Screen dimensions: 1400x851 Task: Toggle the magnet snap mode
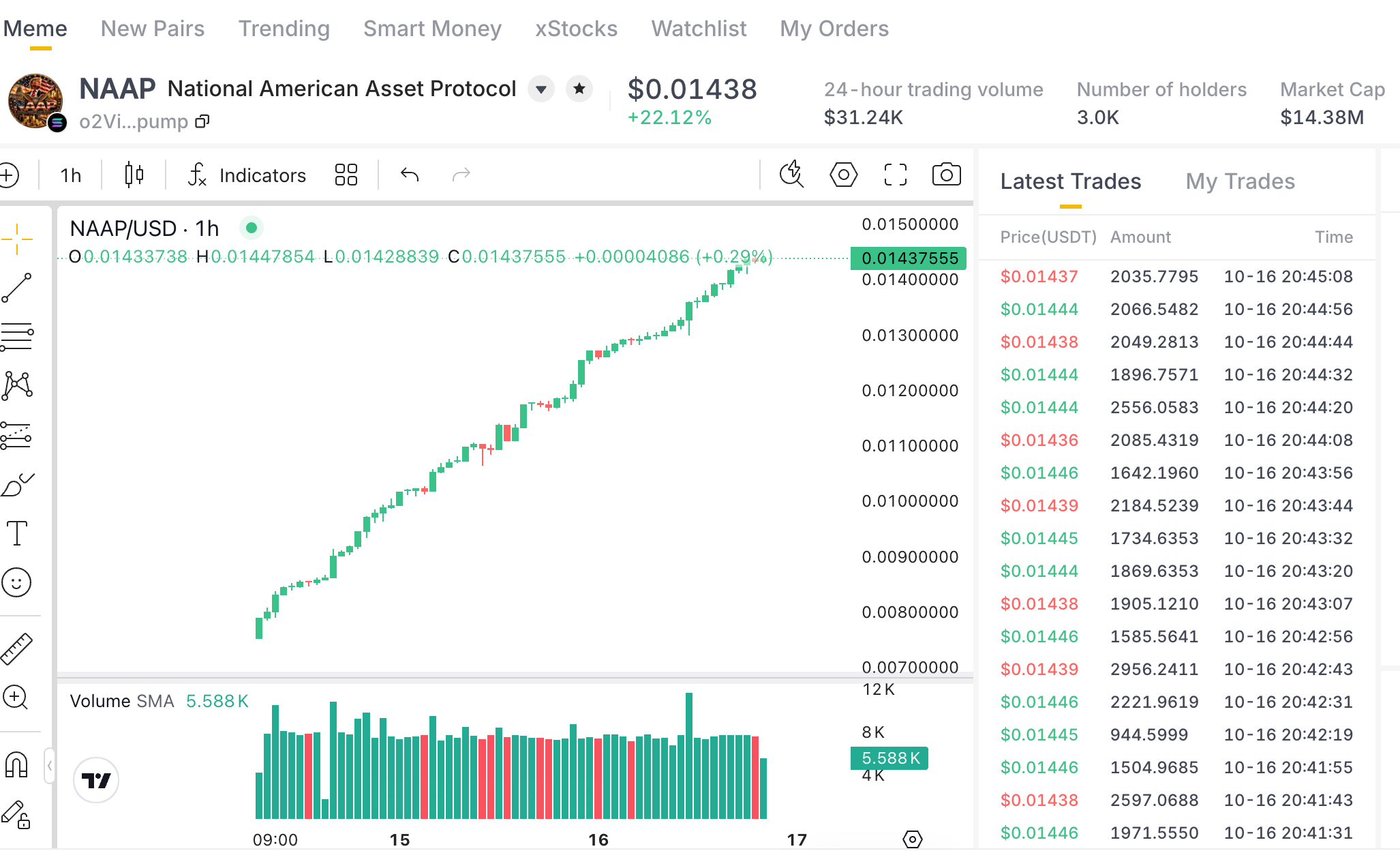(x=16, y=765)
